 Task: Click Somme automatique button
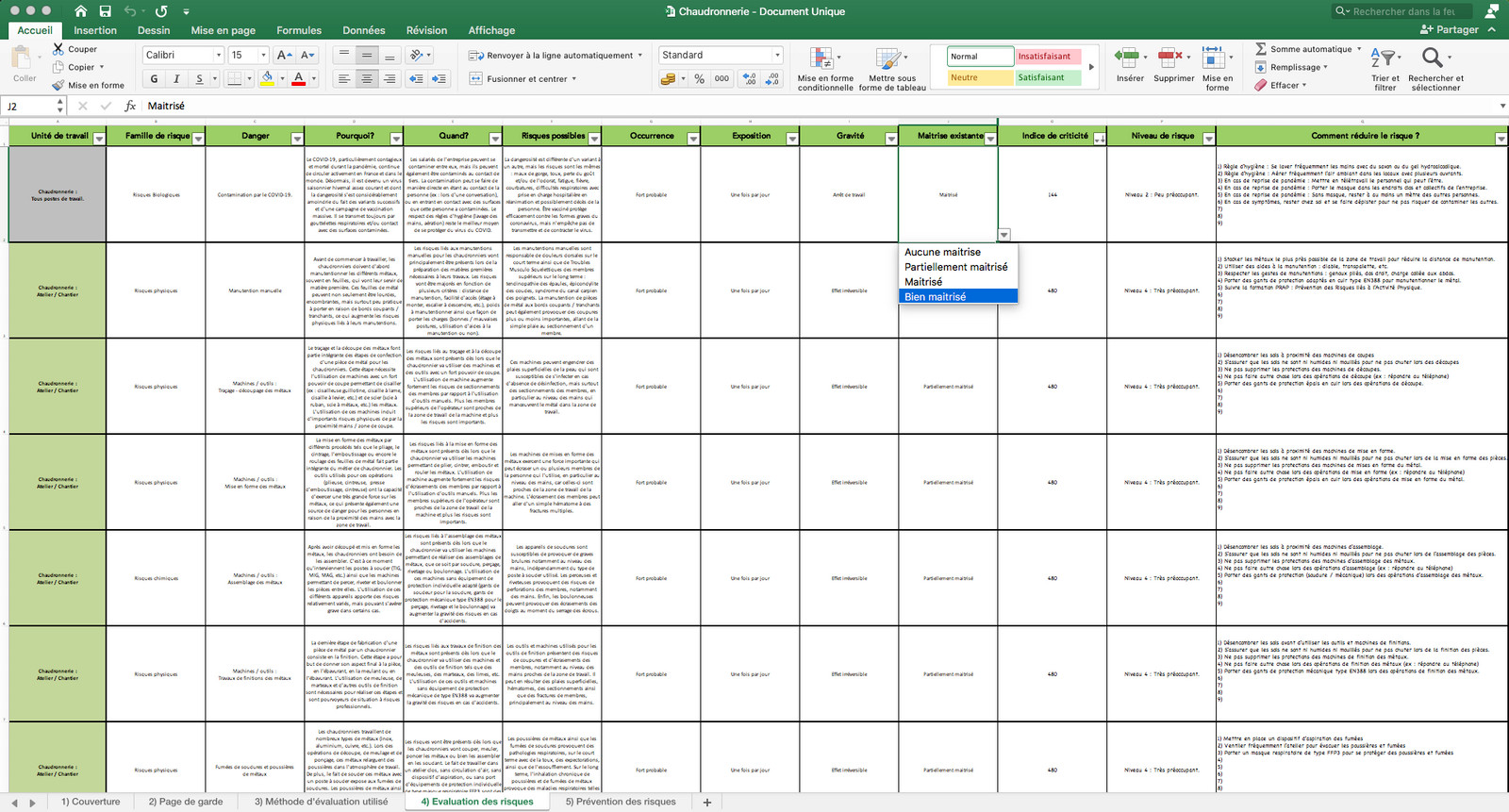coord(1306,49)
